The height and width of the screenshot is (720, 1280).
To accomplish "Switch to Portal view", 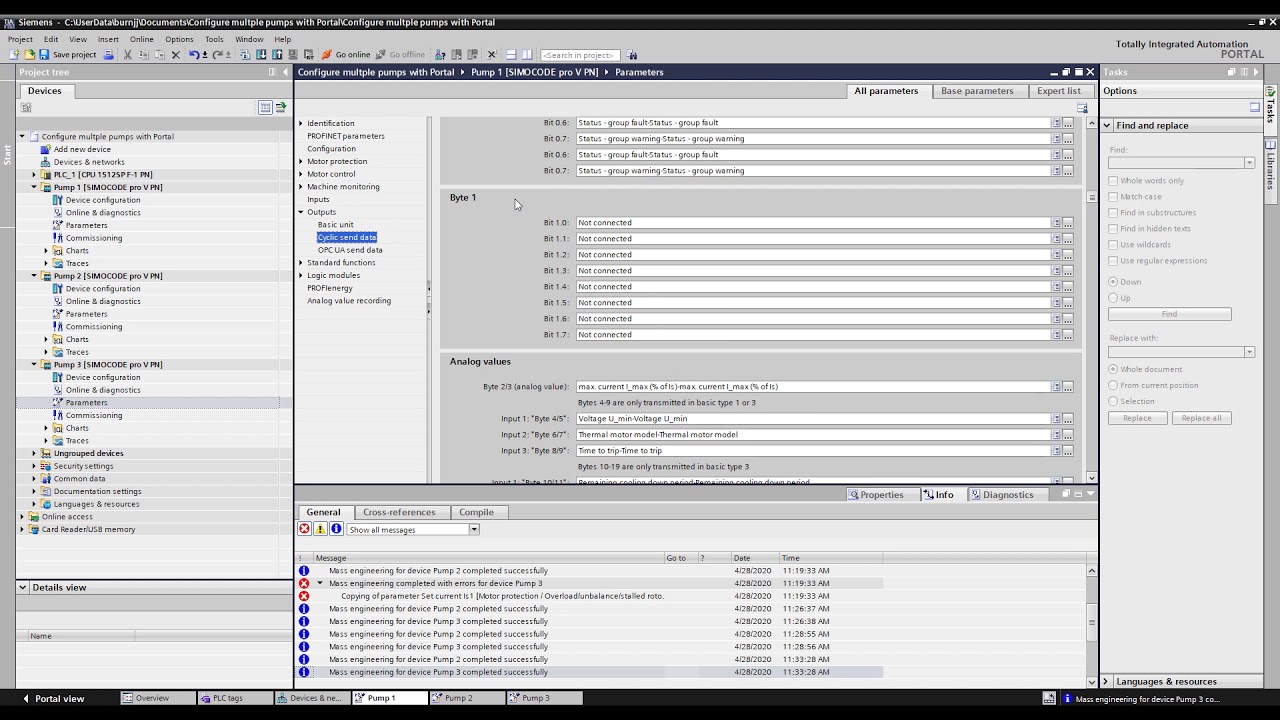I will (53, 698).
